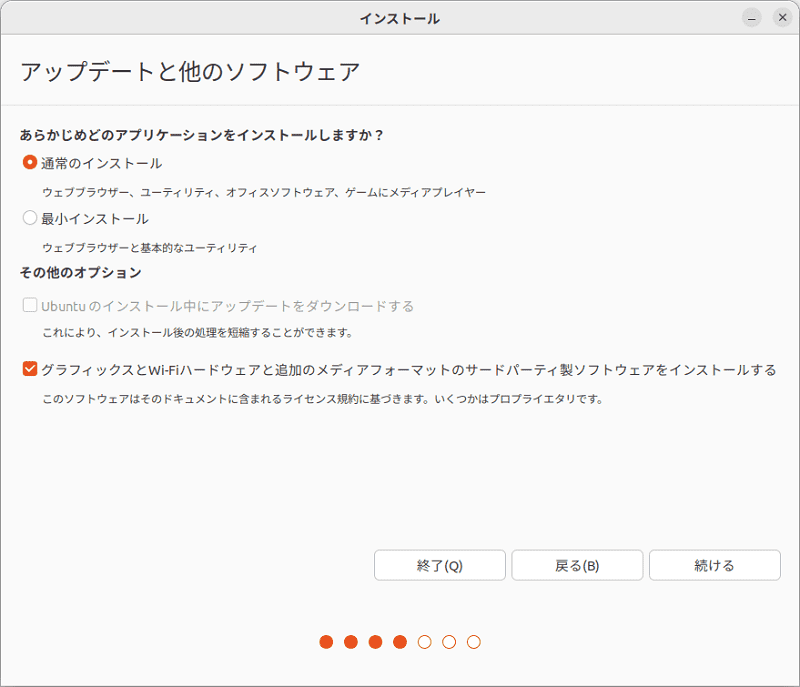Minimize the インストール window

[752, 18]
